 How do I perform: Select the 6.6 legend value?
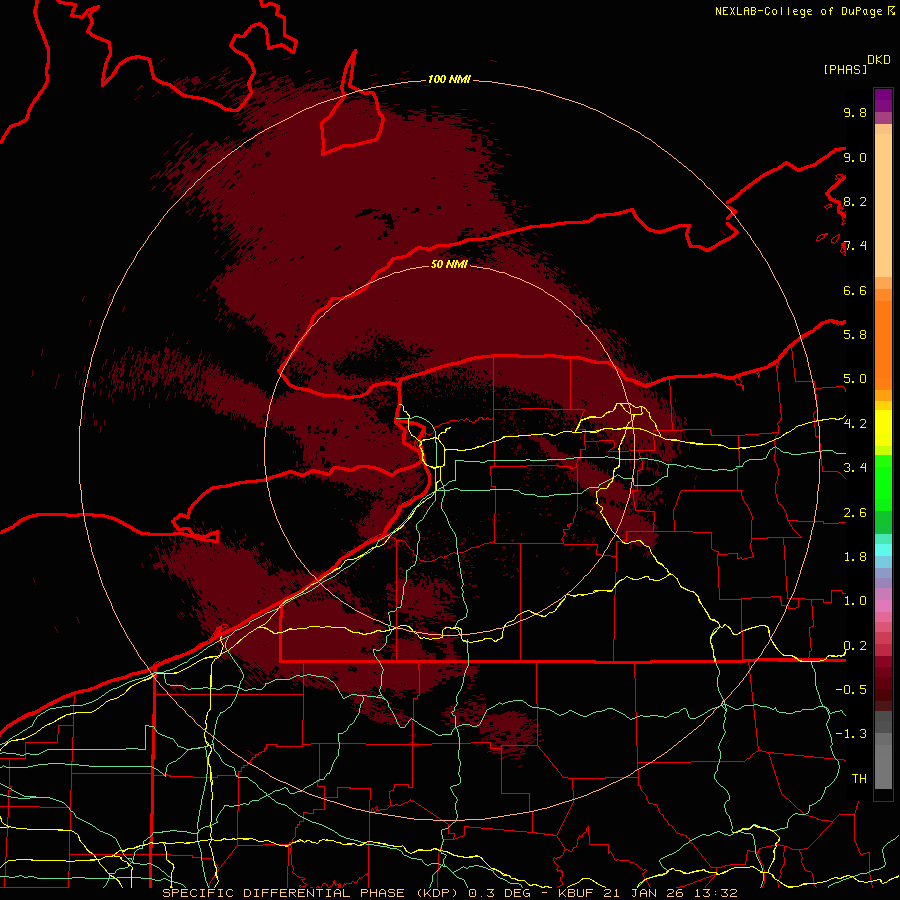click(x=855, y=291)
